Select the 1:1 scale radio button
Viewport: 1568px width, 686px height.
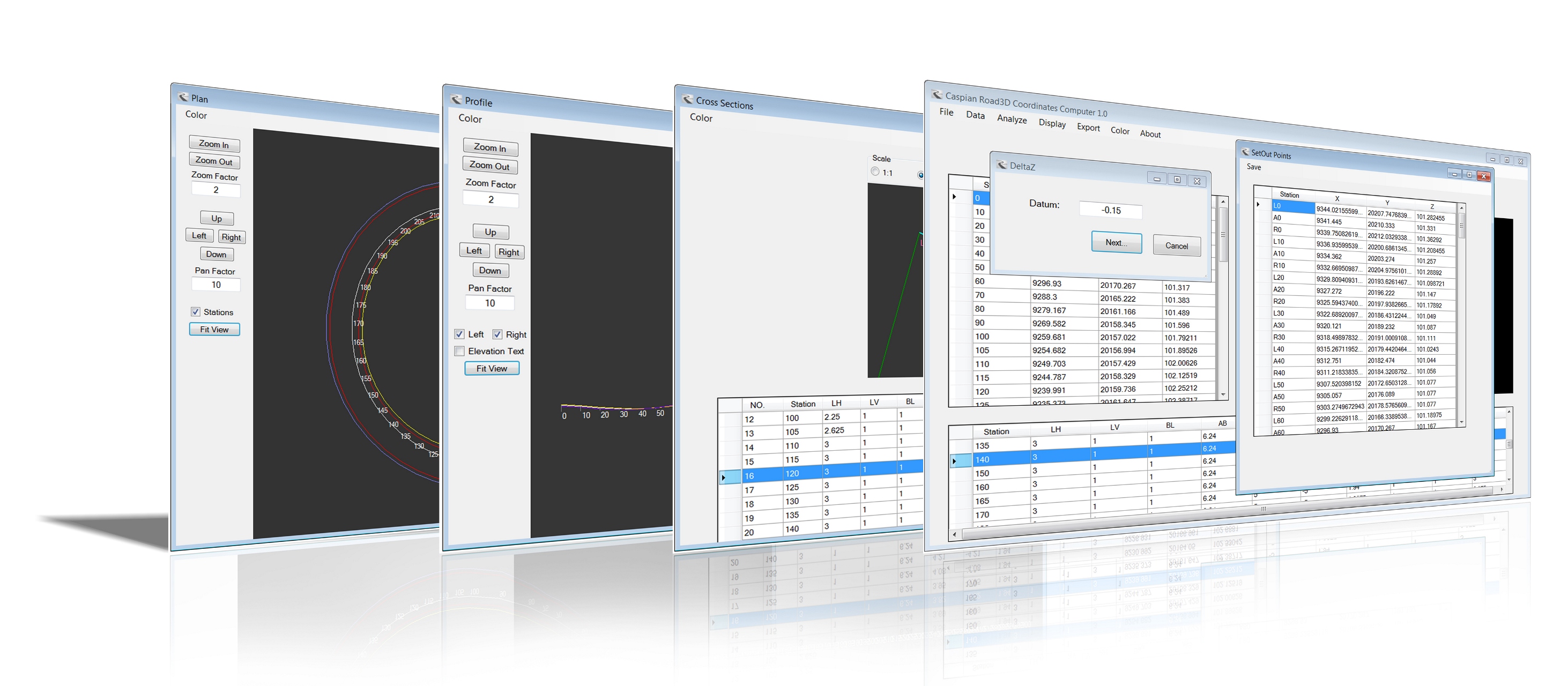coord(875,171)
